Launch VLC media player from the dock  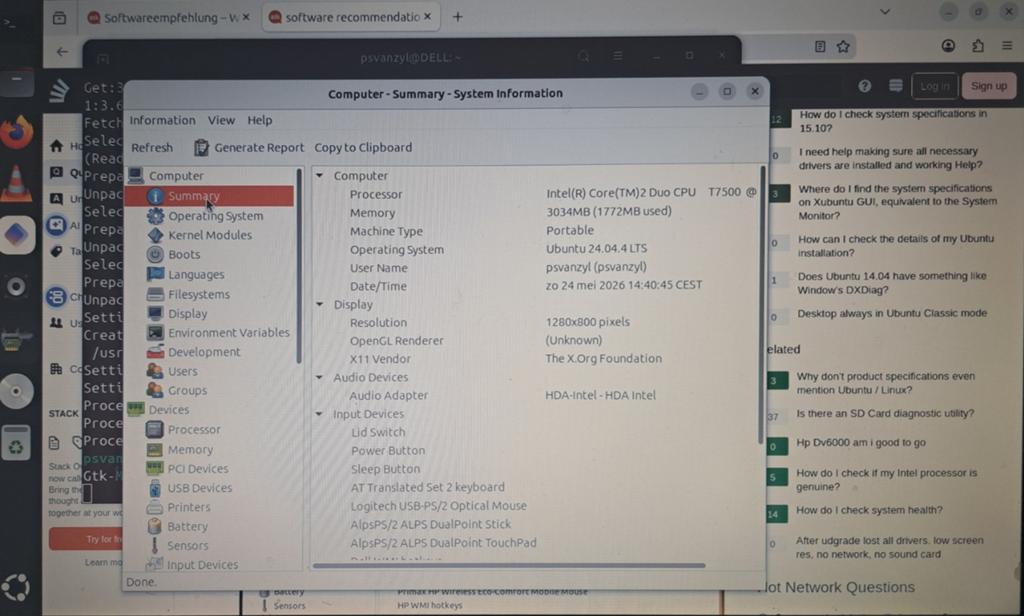click(16, 183)
